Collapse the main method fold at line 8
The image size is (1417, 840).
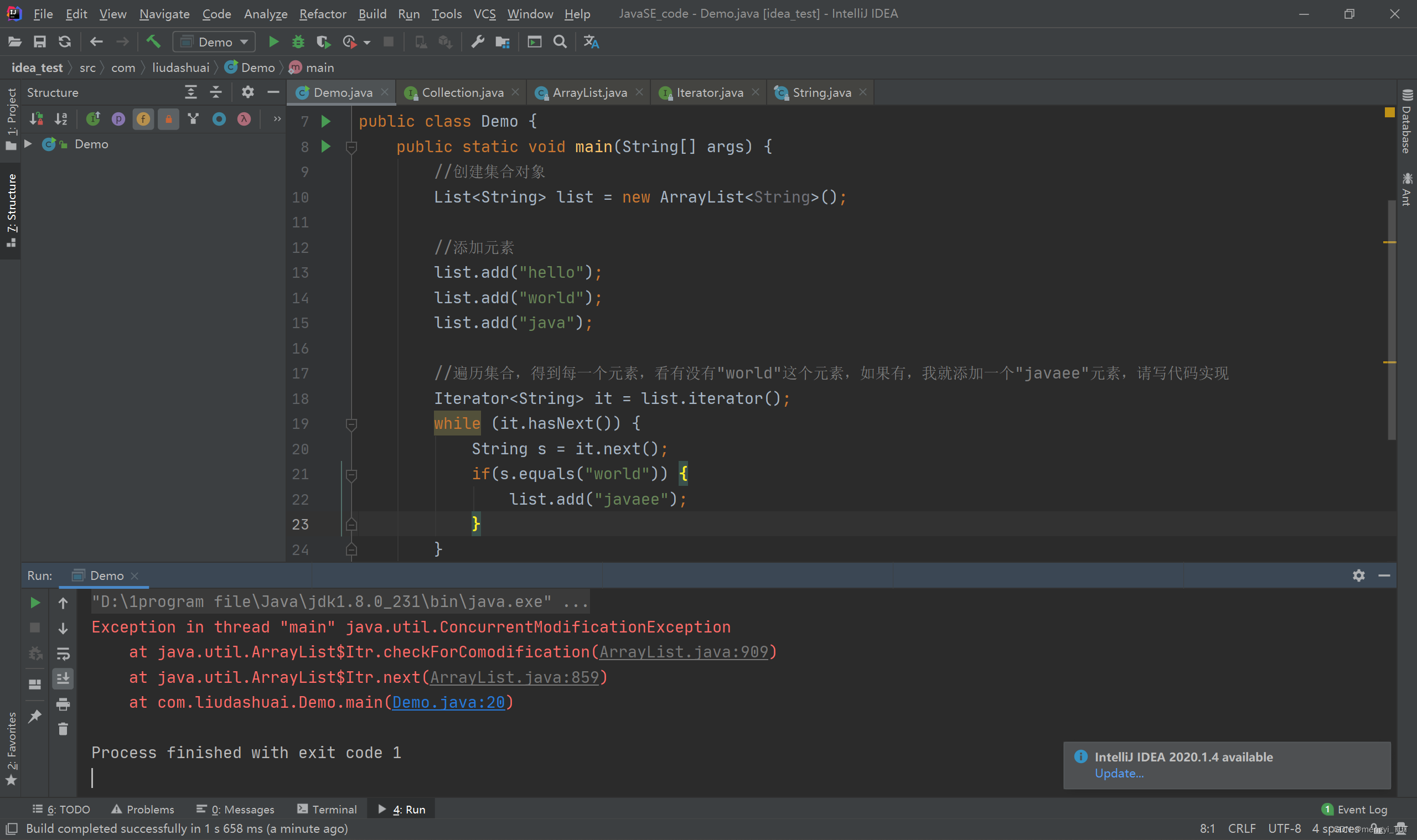(x=351, y=147)
